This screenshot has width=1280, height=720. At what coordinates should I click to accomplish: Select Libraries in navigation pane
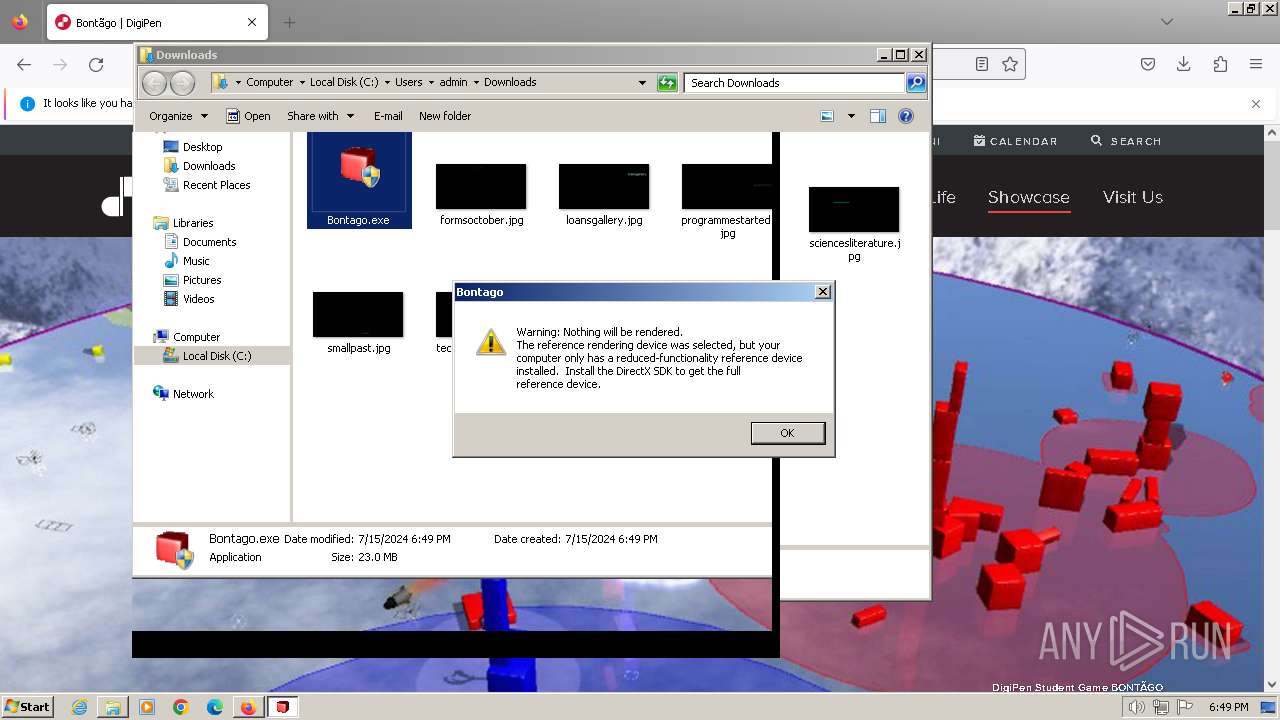[x=192, y=223]
